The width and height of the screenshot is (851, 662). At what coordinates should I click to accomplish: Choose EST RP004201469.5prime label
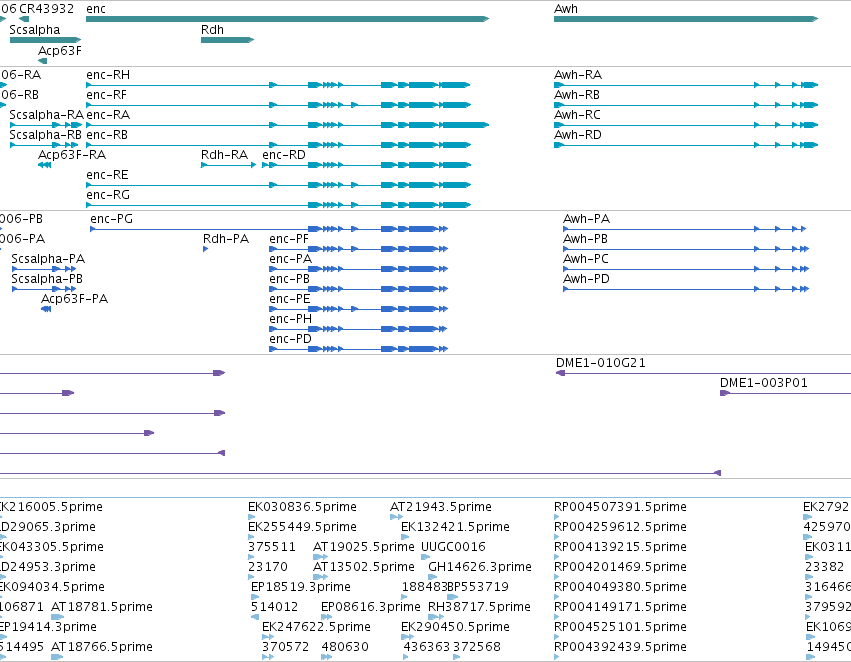coord(620,567)
